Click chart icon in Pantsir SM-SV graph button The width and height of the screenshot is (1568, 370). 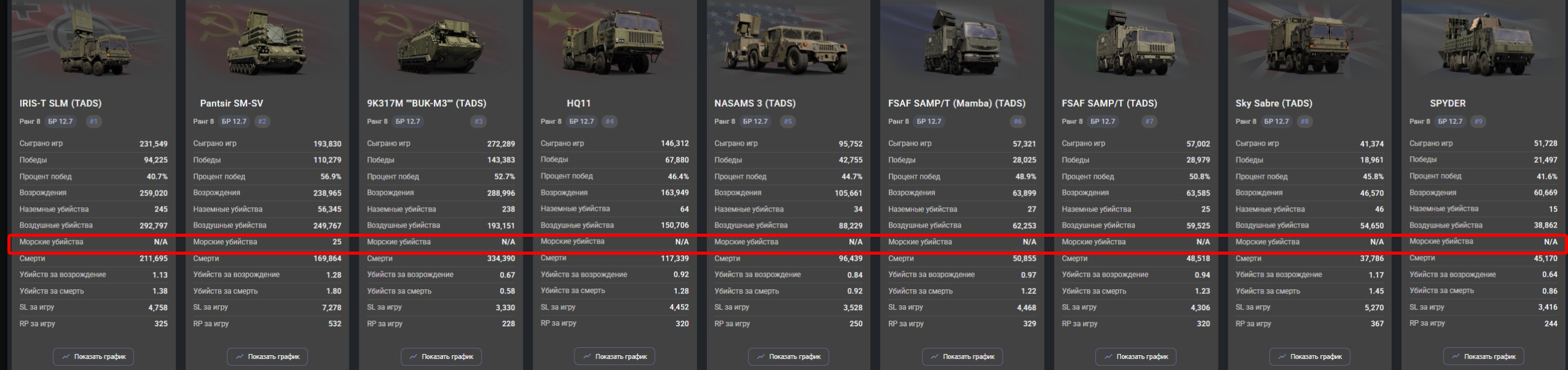(240, 356)
